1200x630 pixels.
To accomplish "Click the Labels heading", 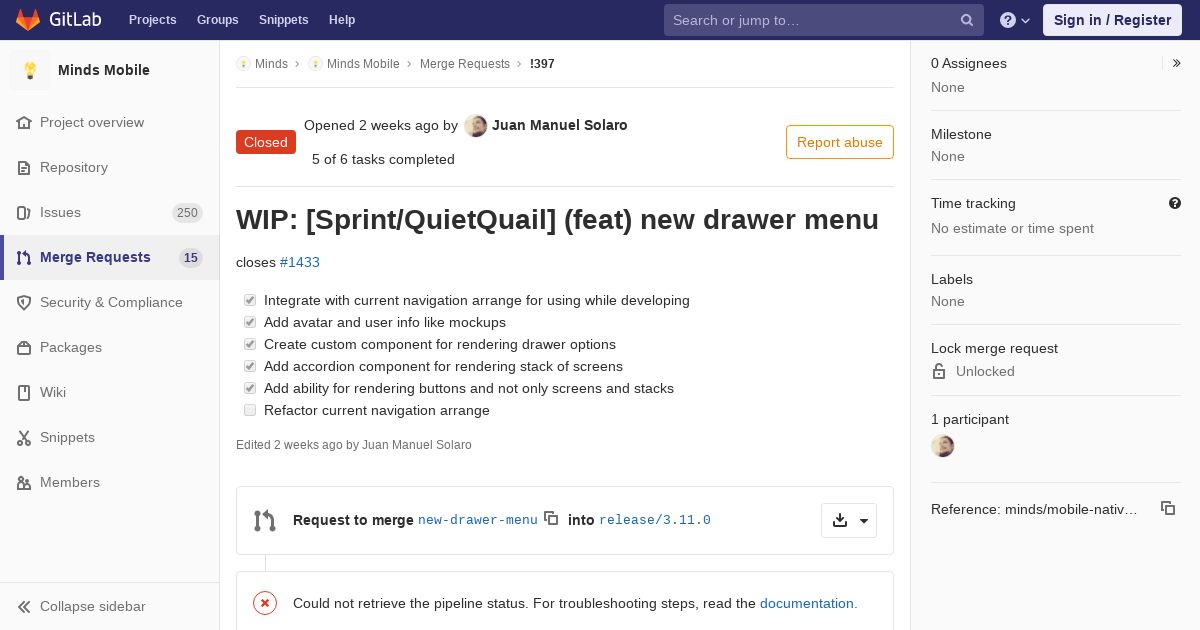I will pos(952,279).
